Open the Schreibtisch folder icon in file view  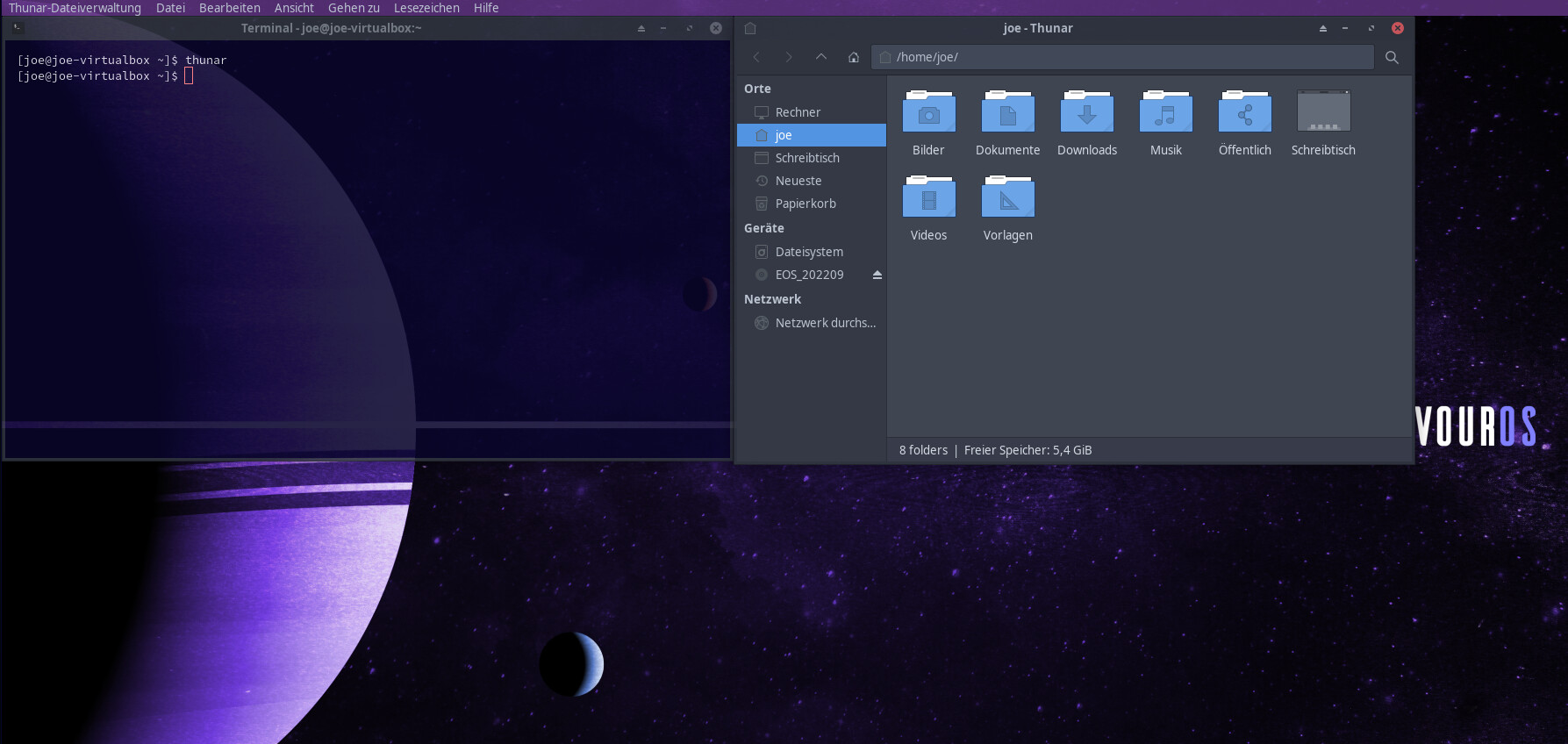tap(1323, 112)
